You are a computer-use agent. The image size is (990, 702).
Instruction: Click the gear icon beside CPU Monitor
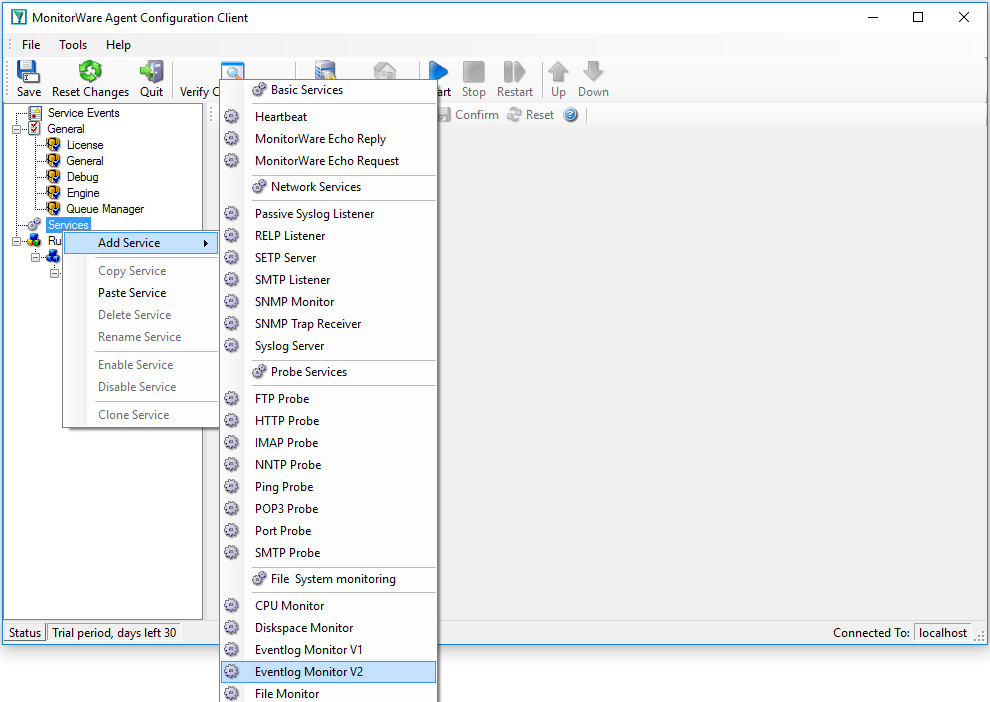pos(232,606)
